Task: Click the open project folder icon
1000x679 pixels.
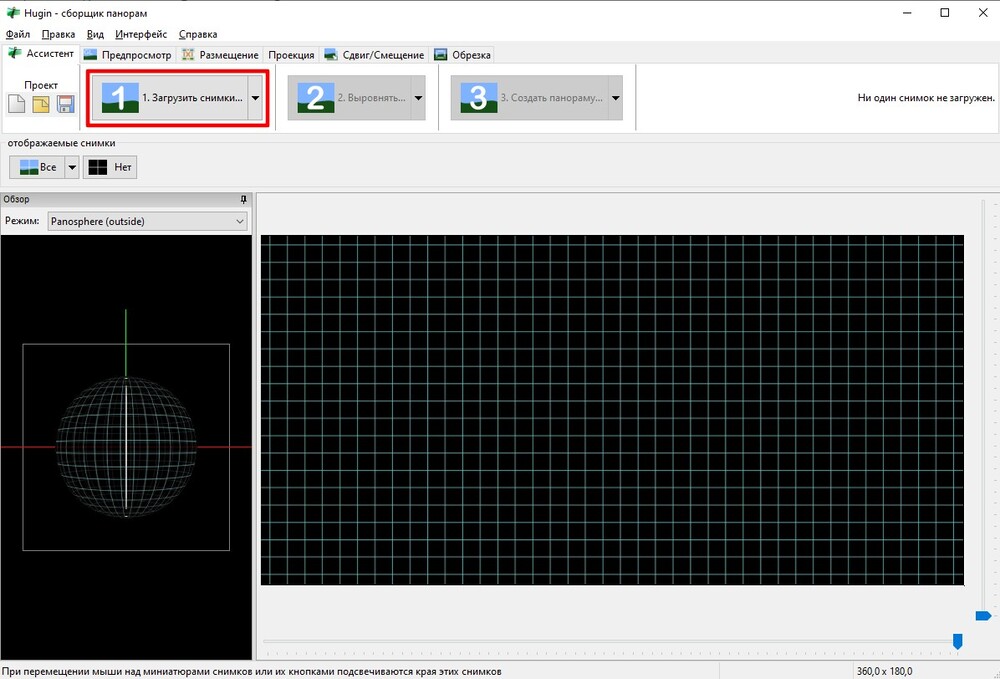Action: pyautogui.click(x=41, y=104)
